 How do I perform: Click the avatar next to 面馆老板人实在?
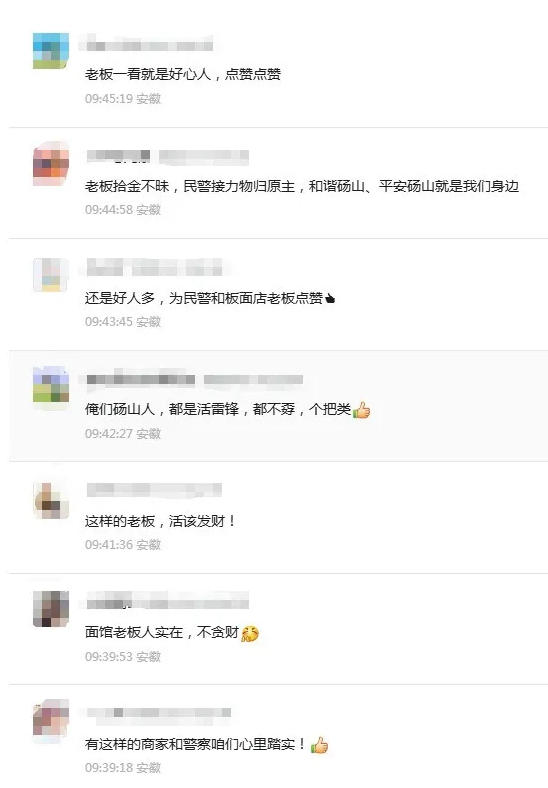pyautogui.click(x=51, y=609)
